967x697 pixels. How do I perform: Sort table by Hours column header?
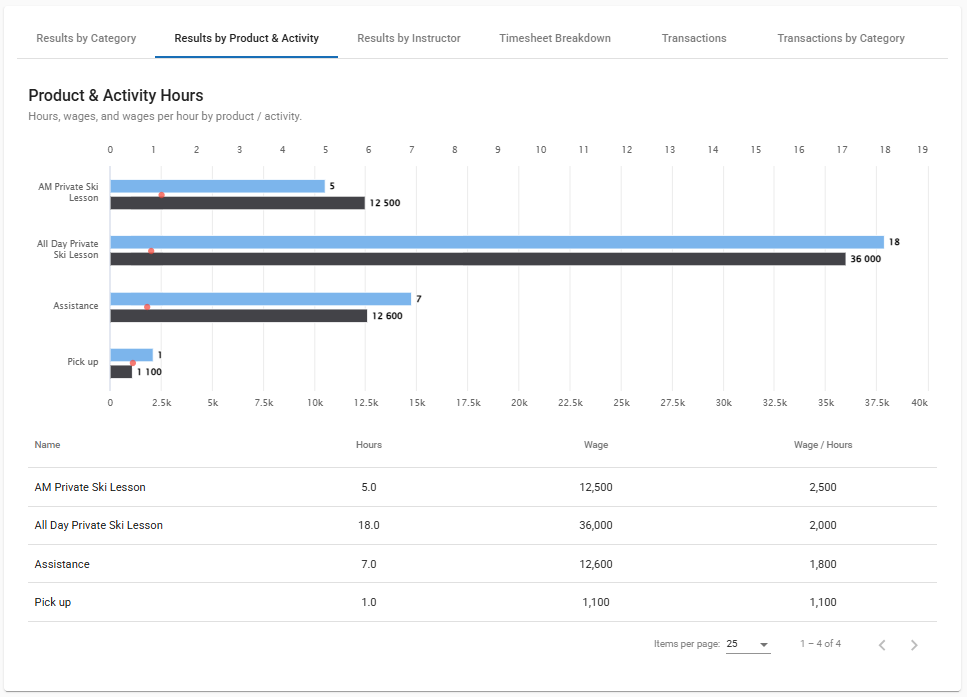click(x=368, y=445)
